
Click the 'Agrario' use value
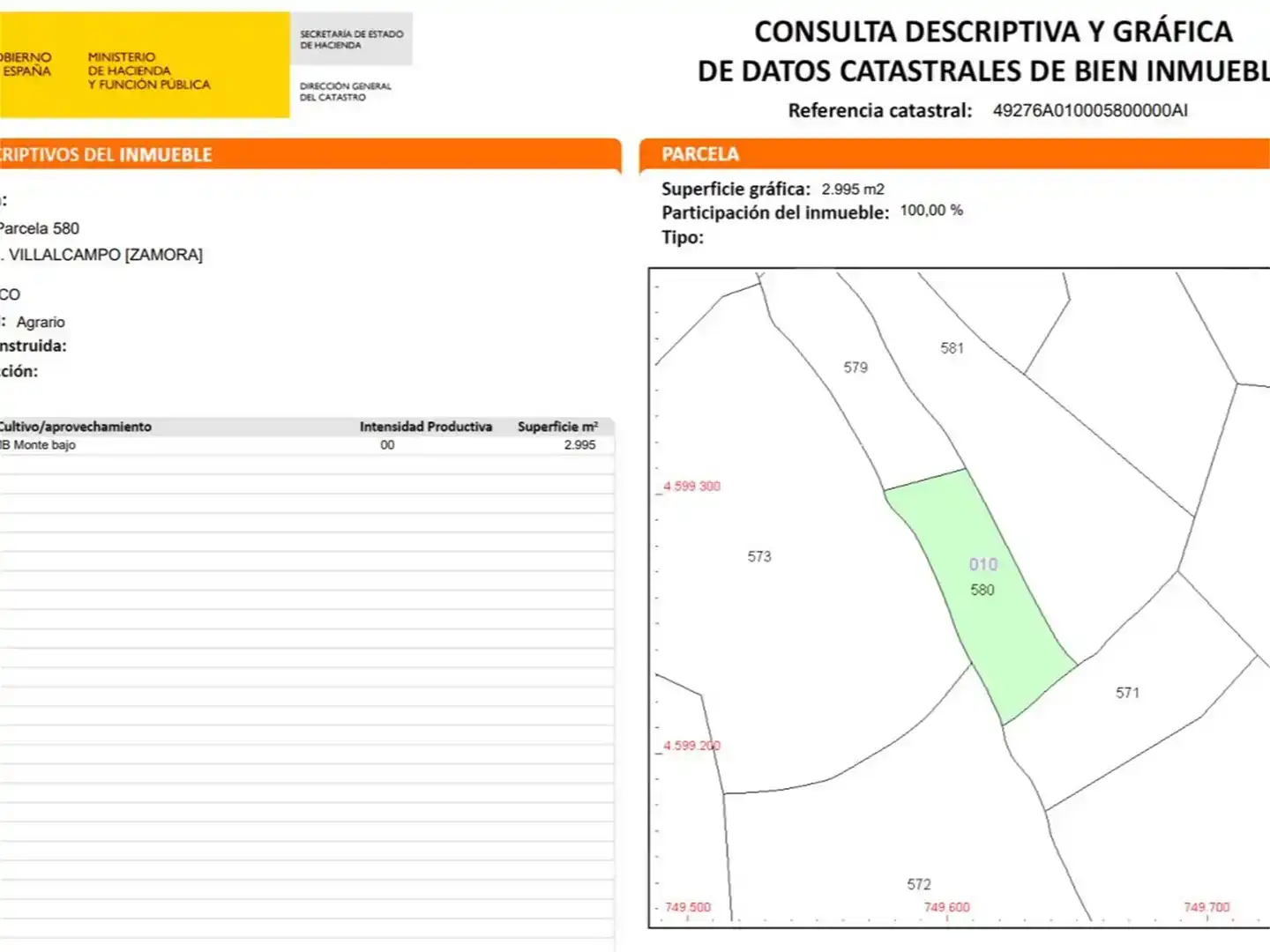[x=41, y=322]
